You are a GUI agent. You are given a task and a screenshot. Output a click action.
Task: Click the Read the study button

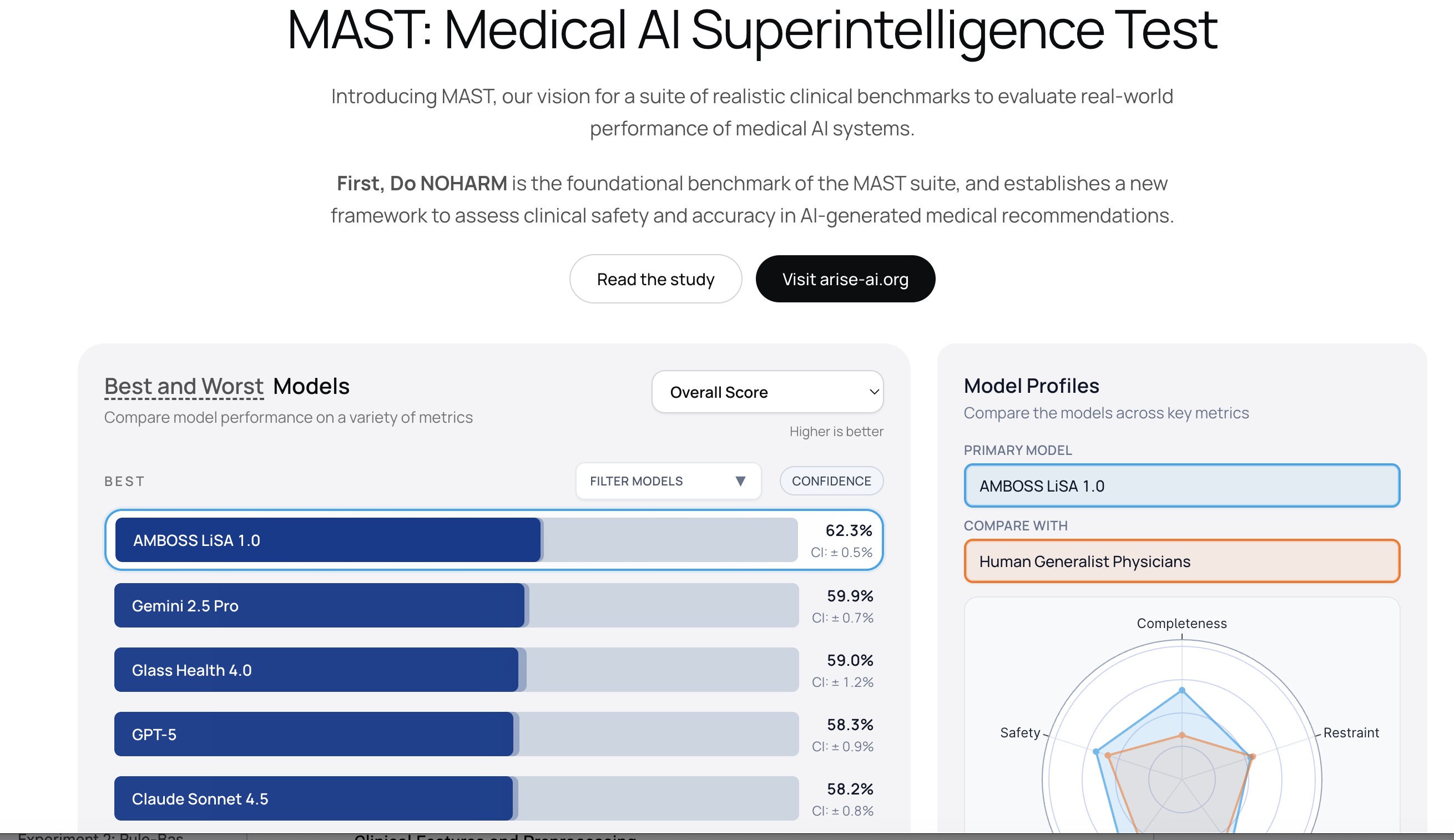click(x=655, y=279)
